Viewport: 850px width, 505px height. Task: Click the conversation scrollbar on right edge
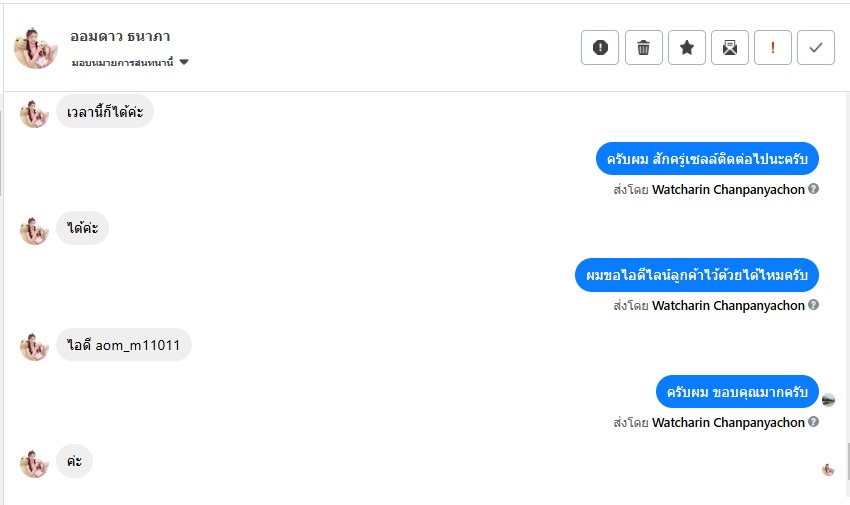tap(846, 460)
